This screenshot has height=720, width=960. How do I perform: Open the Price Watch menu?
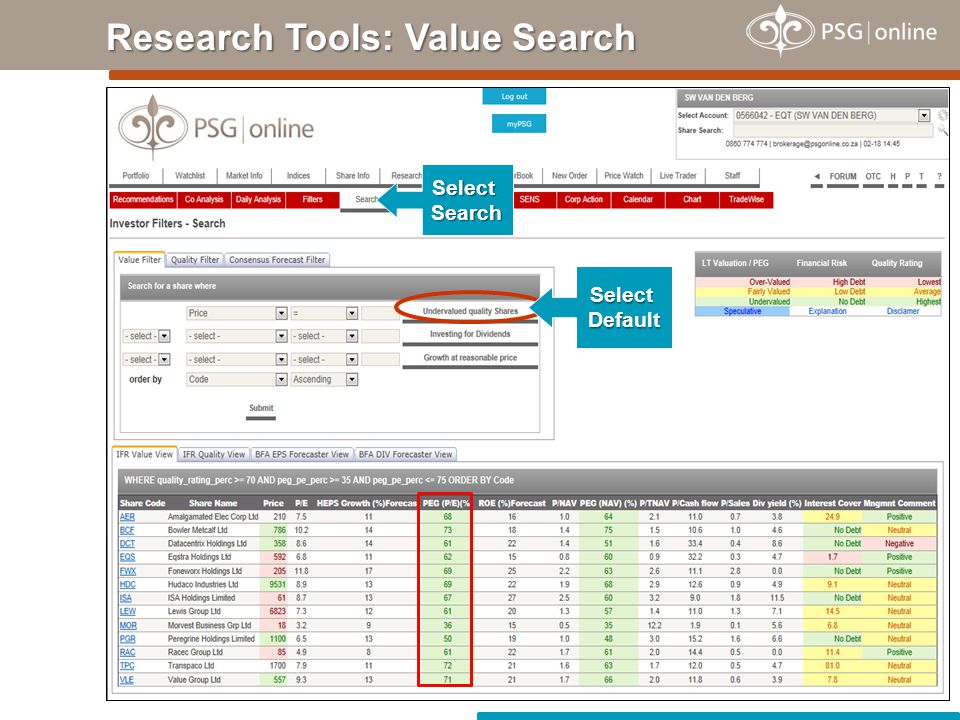point(624,176)
